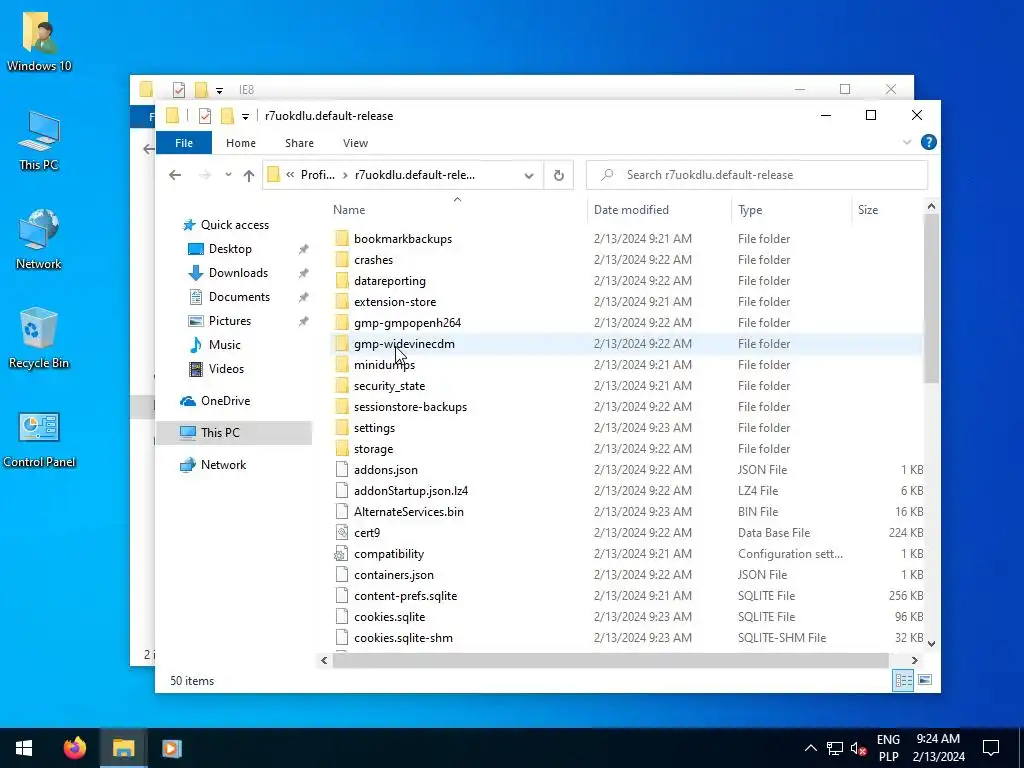This screenshot has height=768, width=1024.
Task: Click the horizontal scrollbar in file list
Action: point(610,660)
